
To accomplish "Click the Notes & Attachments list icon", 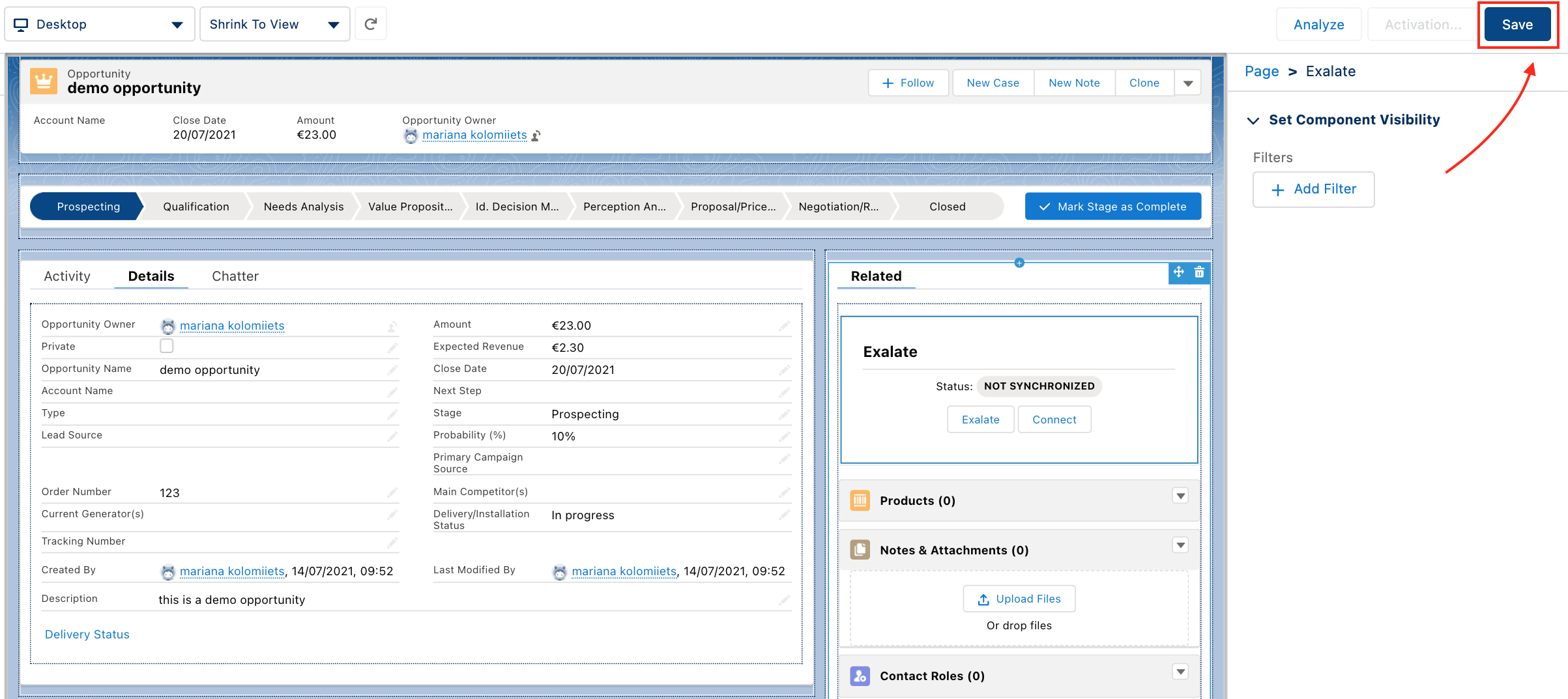I will (860, 550).
